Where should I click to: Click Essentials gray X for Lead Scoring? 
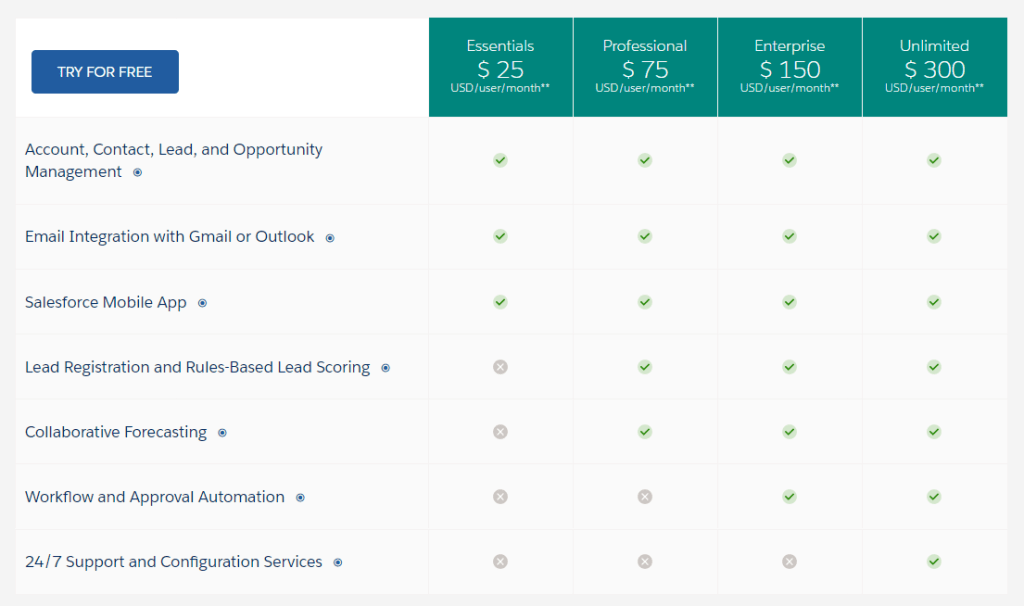[x=500, y=367]
